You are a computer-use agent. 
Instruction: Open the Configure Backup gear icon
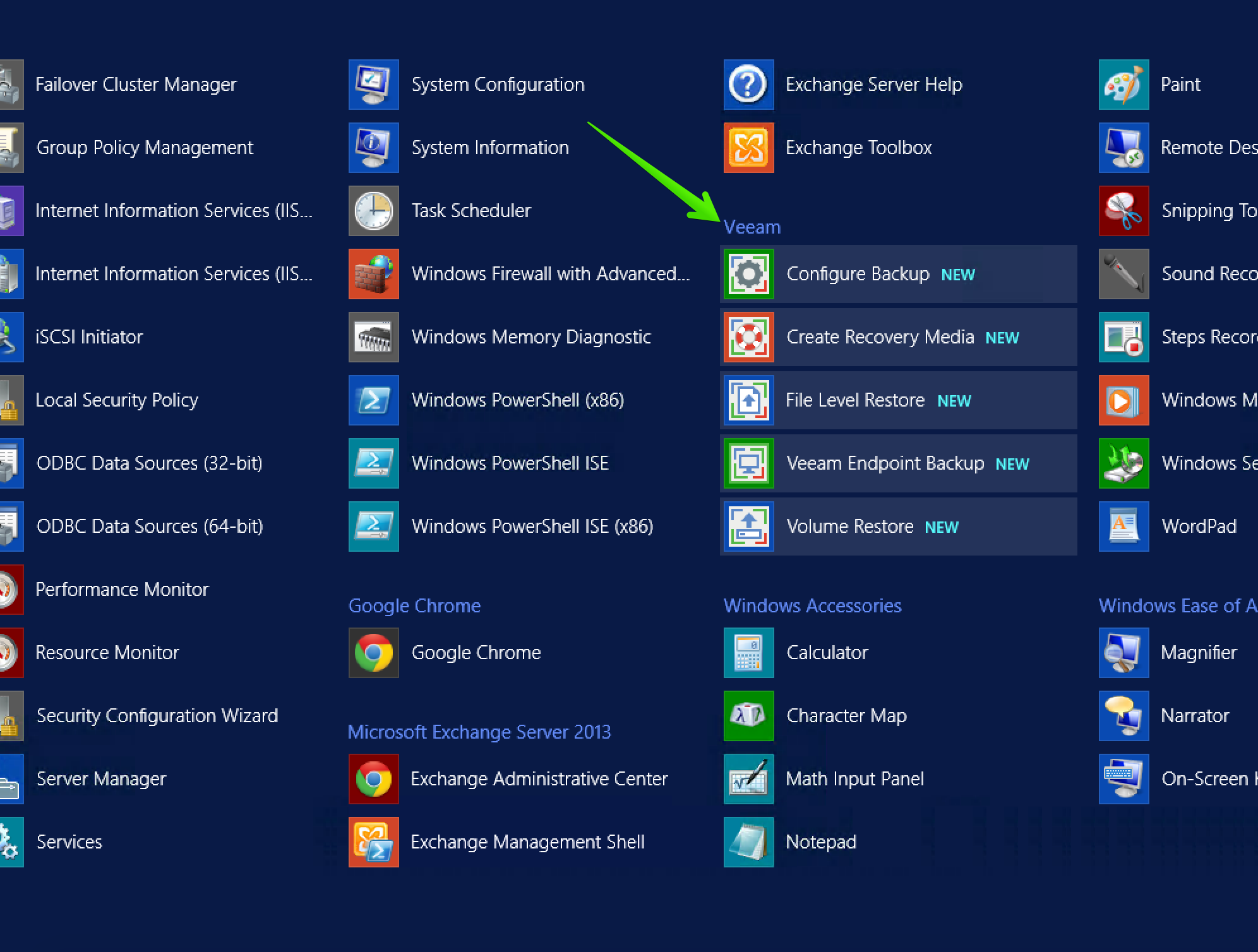point(748,274)
